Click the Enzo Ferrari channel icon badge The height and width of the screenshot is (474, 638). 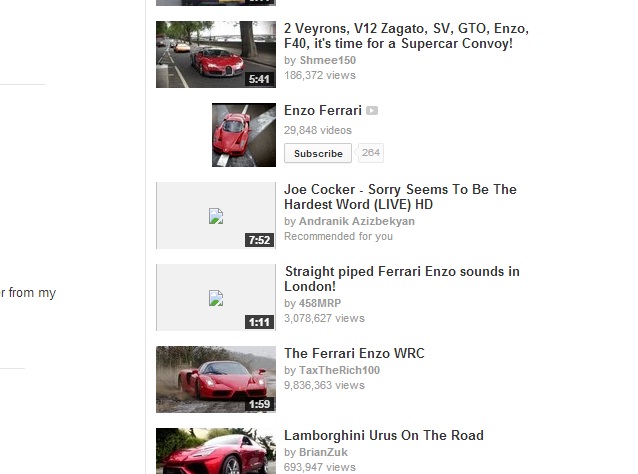click(x=372, y=111)
